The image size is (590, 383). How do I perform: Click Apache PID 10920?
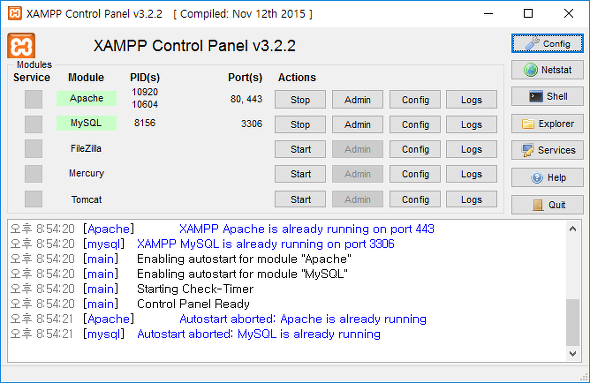pos(145,92)
